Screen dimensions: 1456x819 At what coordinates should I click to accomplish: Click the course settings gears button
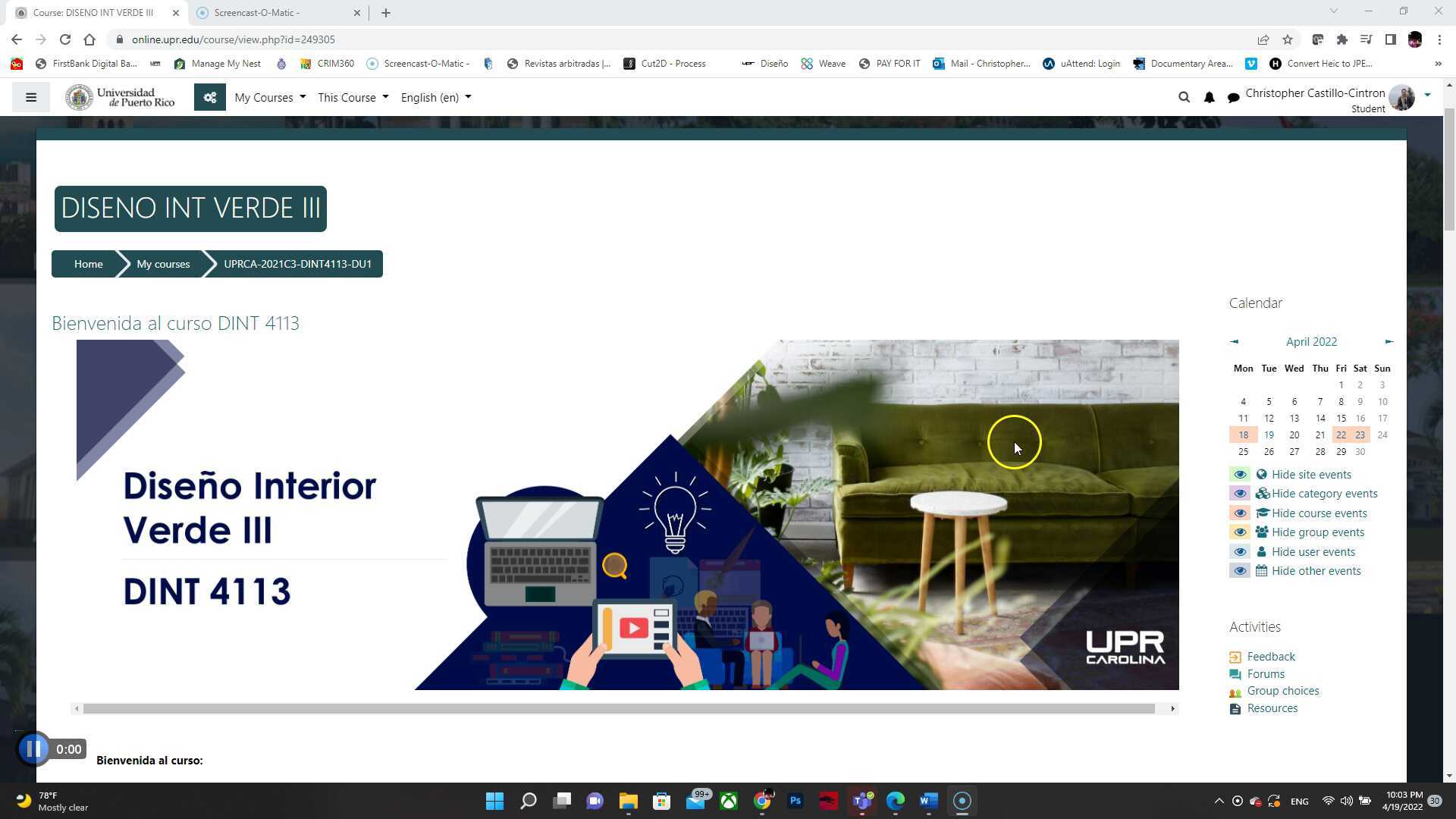click(210, 97)
